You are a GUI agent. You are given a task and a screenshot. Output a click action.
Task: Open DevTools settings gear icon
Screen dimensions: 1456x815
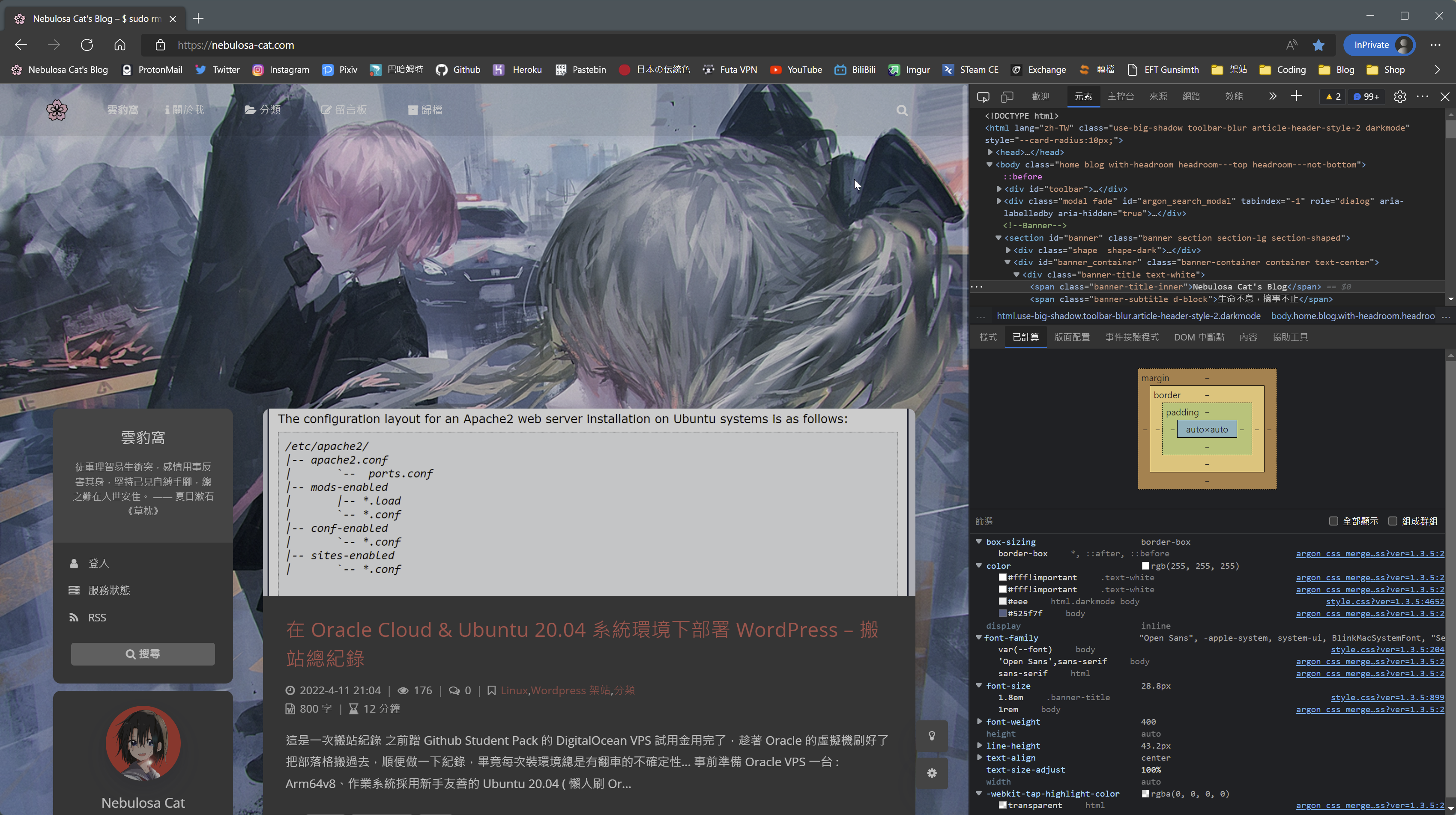click(1399, 97)
